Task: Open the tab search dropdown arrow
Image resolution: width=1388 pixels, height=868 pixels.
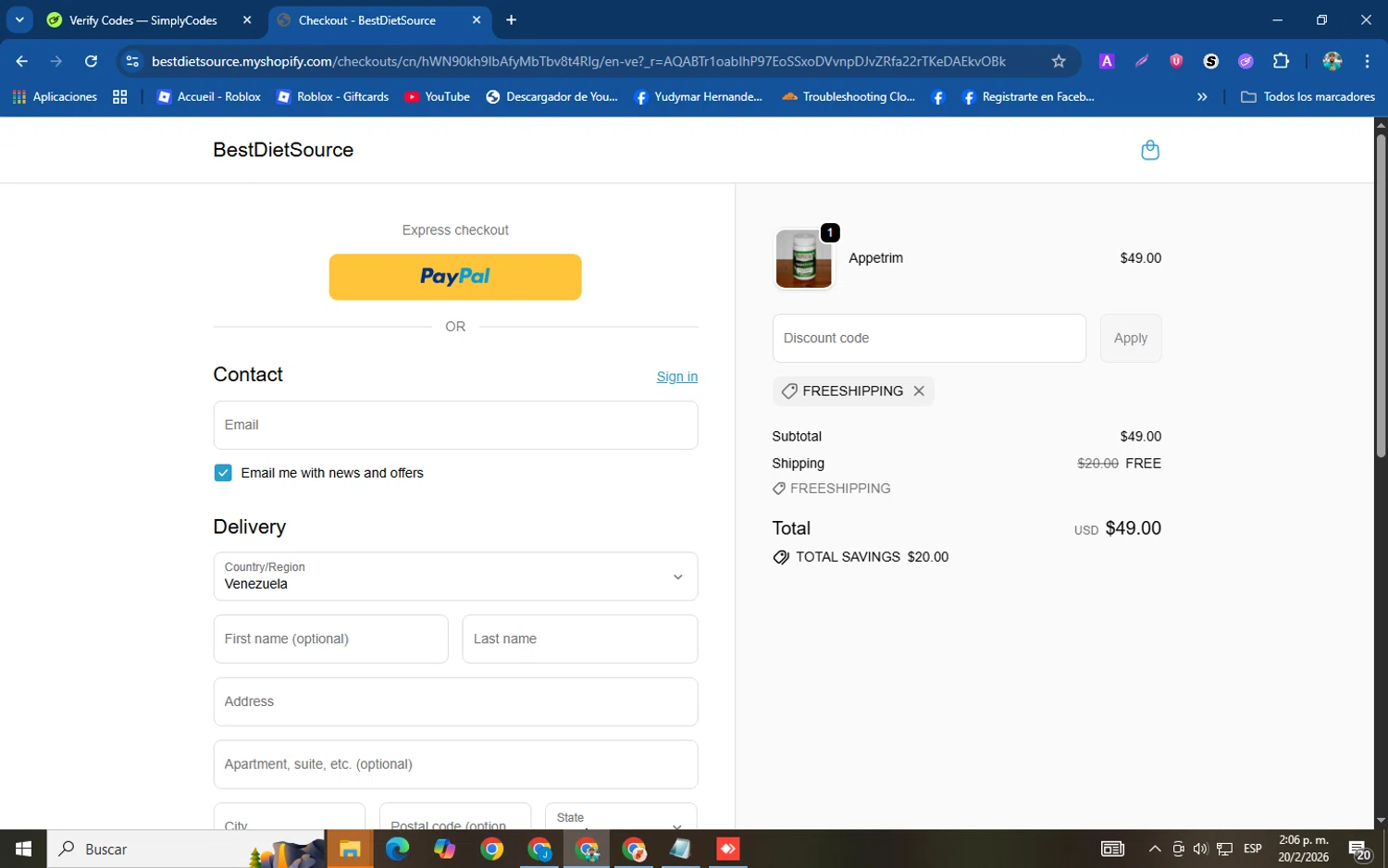Action: (x=19, y=19)
